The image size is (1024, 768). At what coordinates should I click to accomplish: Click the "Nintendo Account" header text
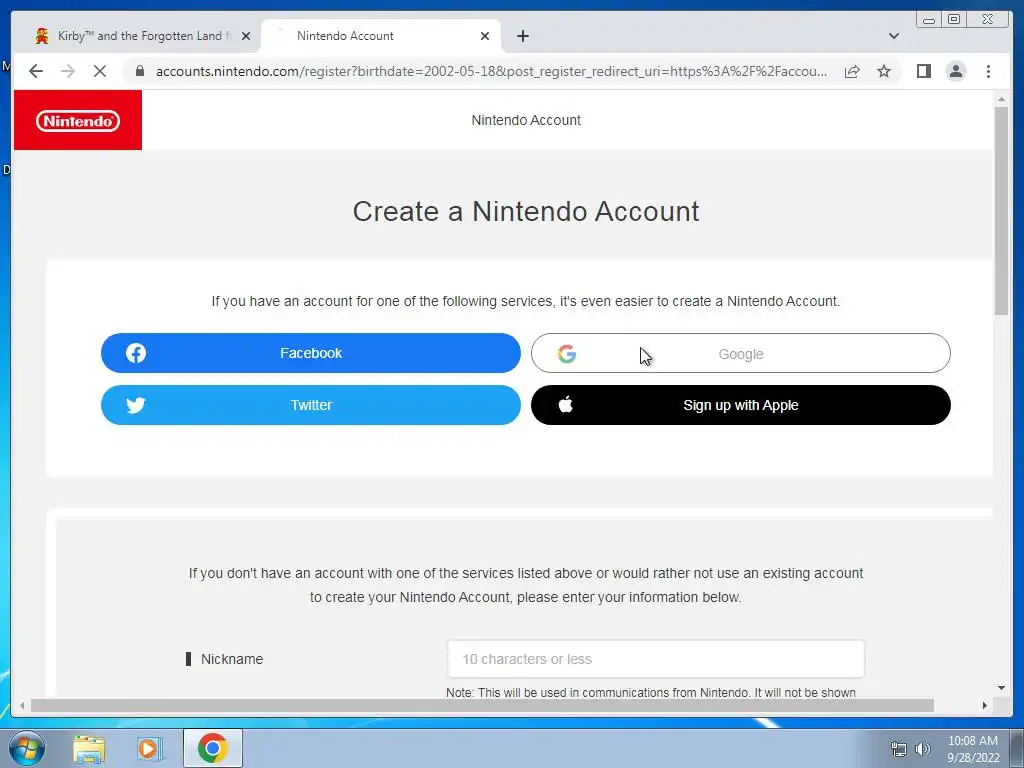526,120
